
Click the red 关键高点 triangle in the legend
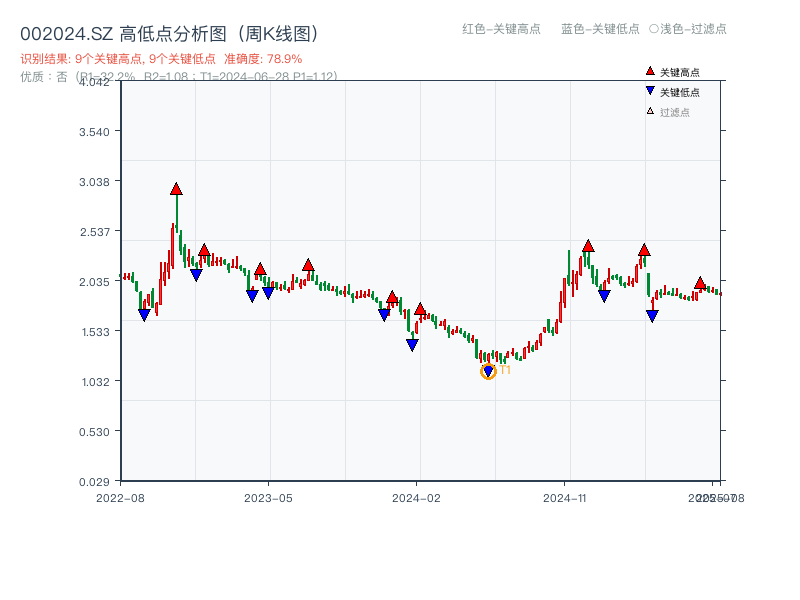tap(650, 71)
